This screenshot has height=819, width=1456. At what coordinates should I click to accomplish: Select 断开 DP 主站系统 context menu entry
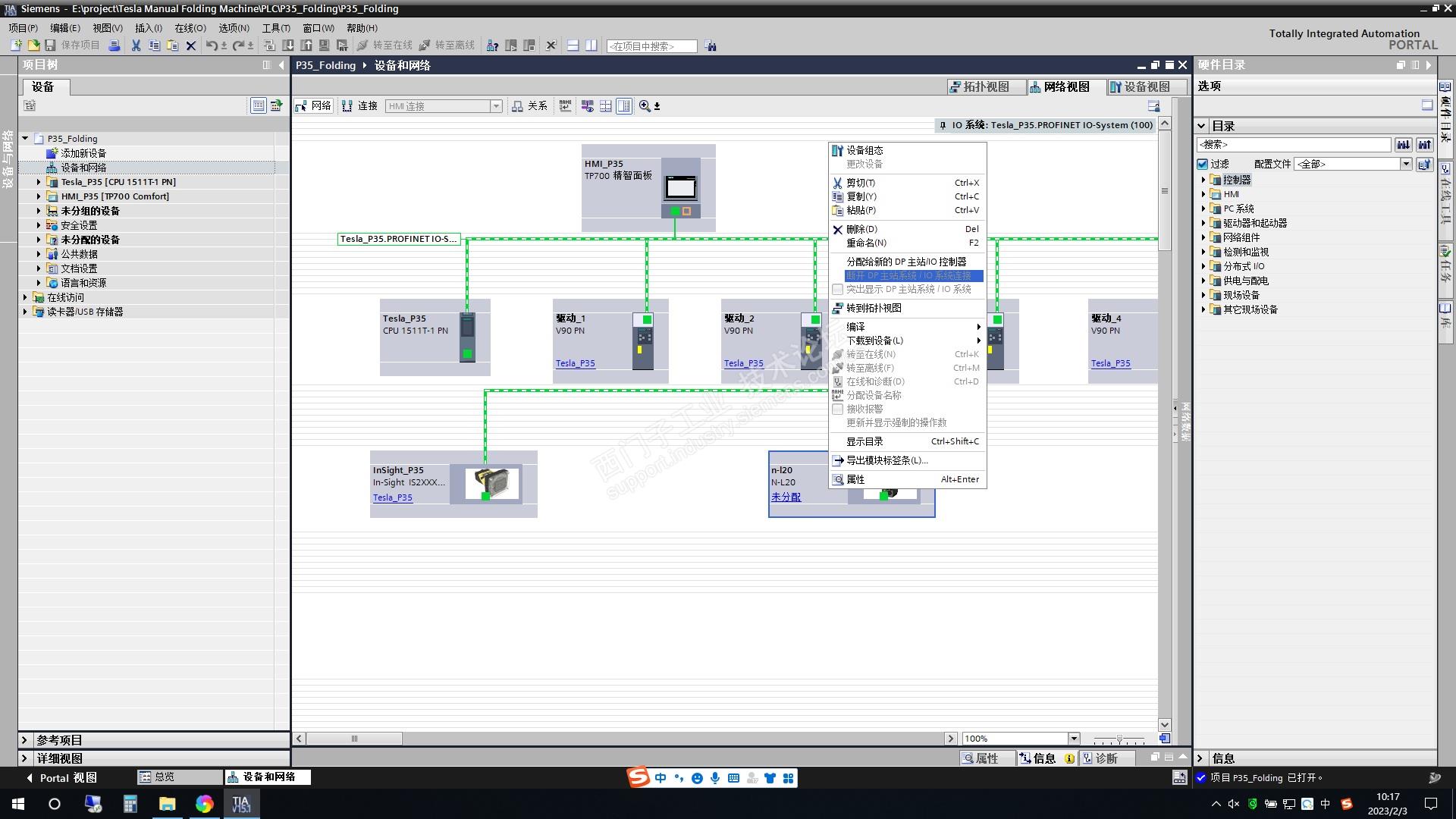pyautogui.click(x=908, y=276)
